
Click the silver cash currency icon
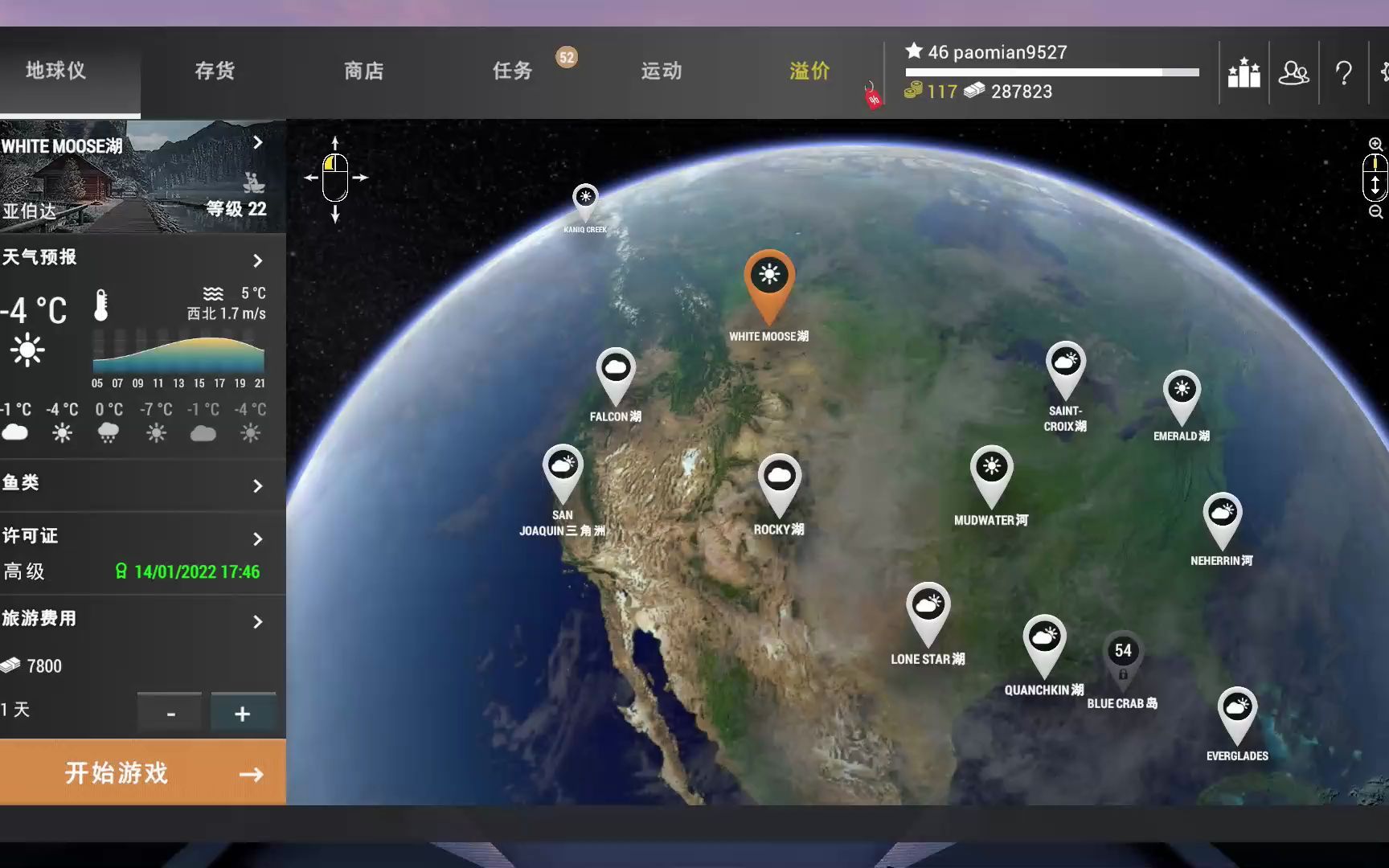[974, 90]
